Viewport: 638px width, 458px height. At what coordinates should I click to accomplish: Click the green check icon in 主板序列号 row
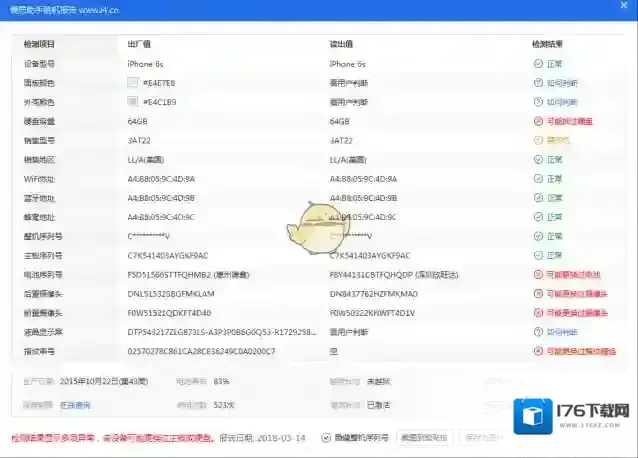pyautogui.click(x=538, y=255)
